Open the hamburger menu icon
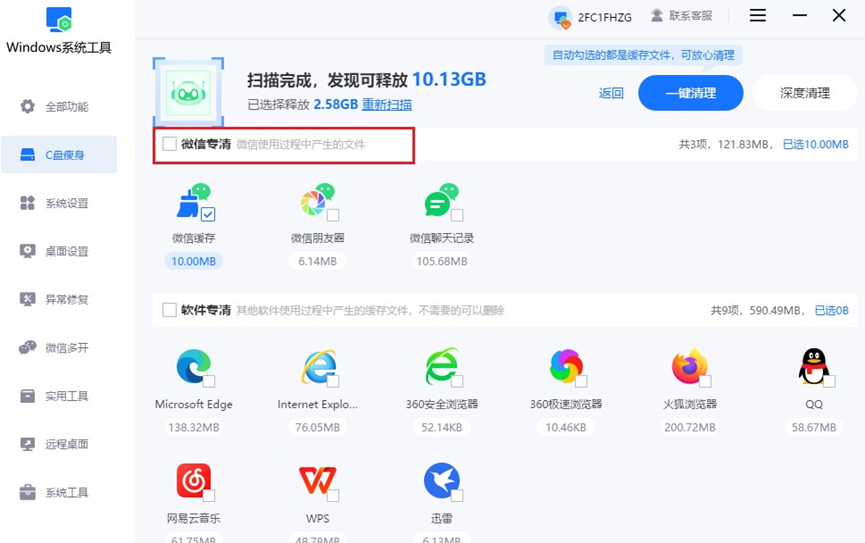This screenshot has height=543, width=865. pos(757,15)
